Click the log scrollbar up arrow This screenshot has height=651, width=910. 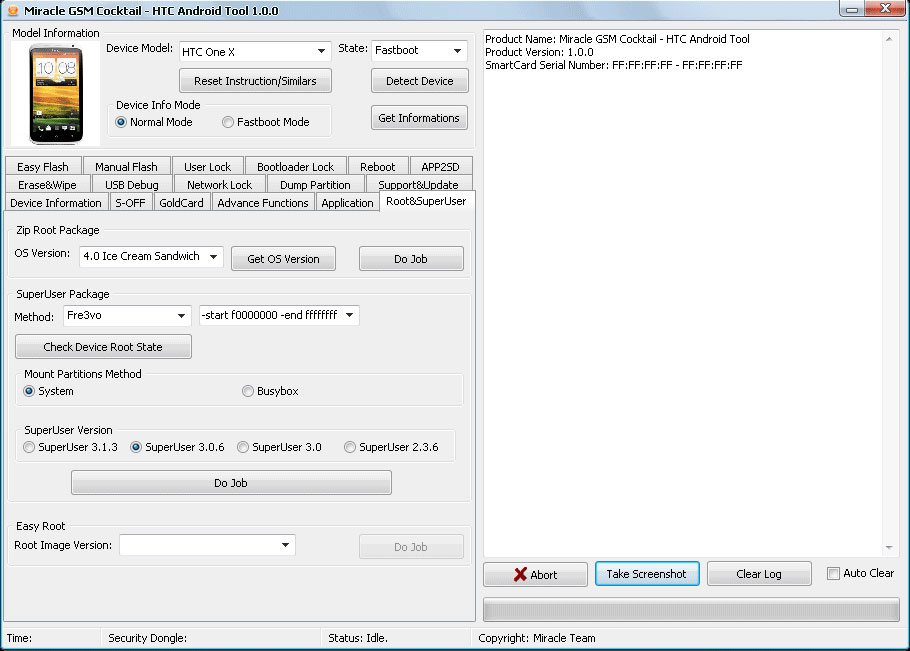click(x=889, y=39)
